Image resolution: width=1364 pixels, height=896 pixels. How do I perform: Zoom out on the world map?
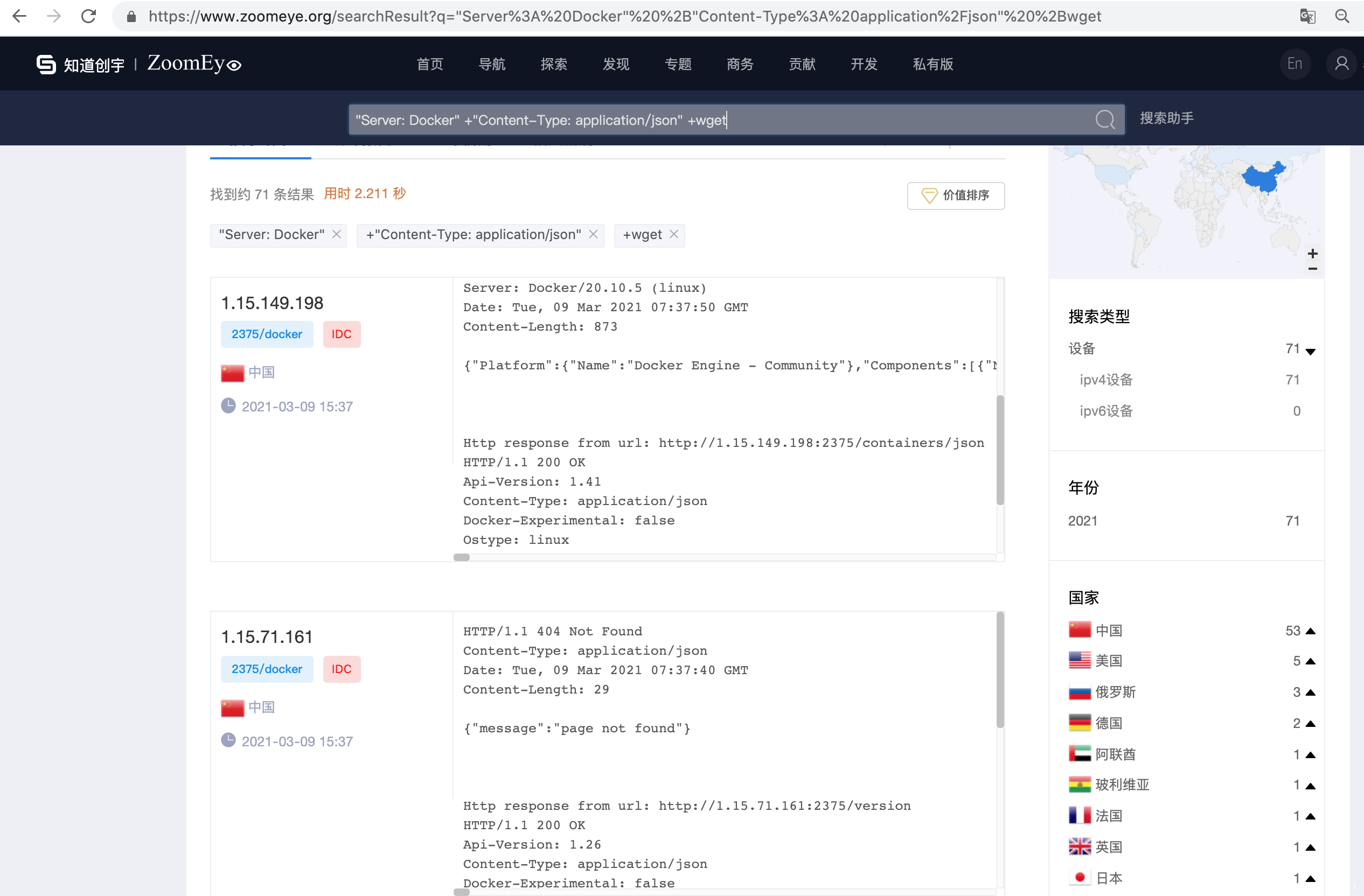tap(1312, 269)
